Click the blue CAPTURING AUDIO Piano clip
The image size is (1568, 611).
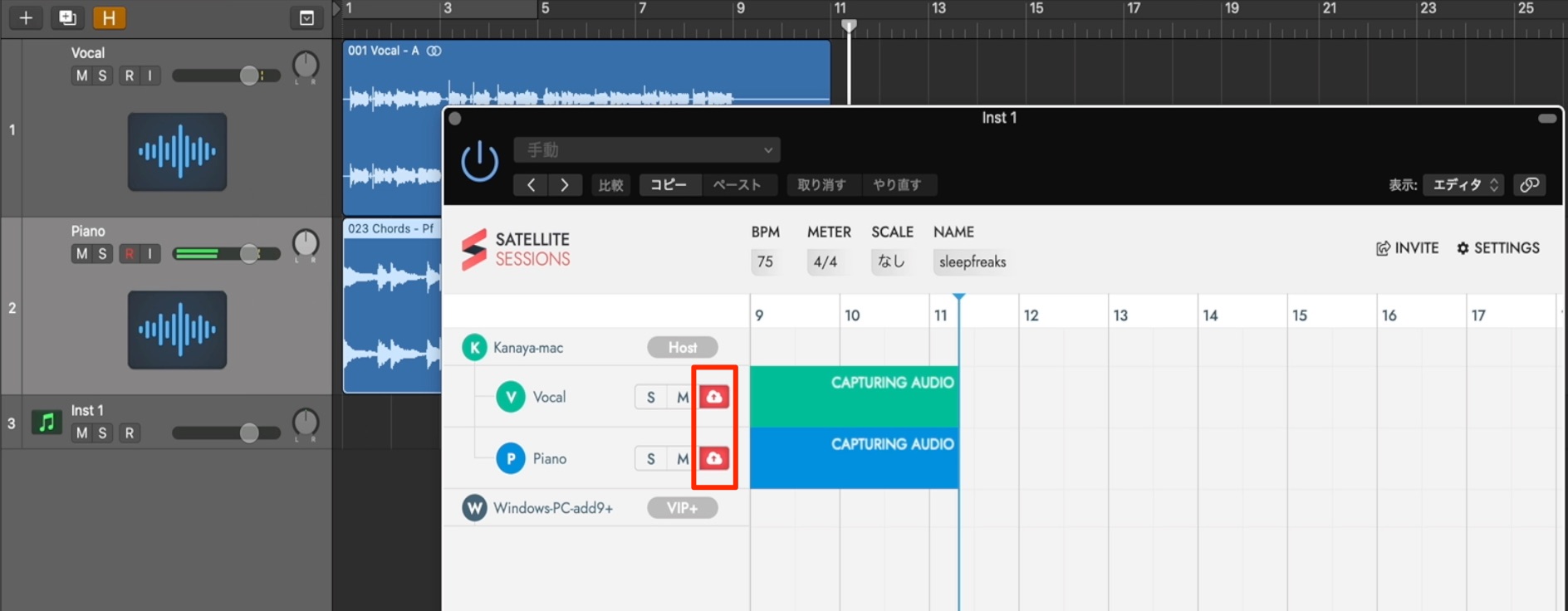pos(855,458)
